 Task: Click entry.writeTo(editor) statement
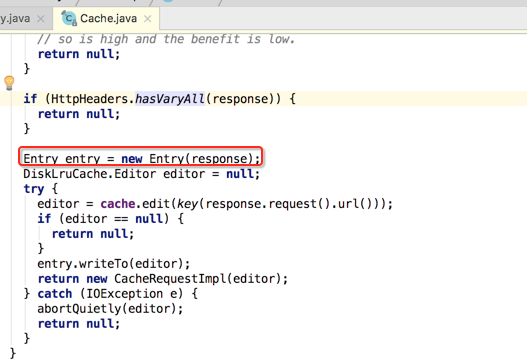114,264
